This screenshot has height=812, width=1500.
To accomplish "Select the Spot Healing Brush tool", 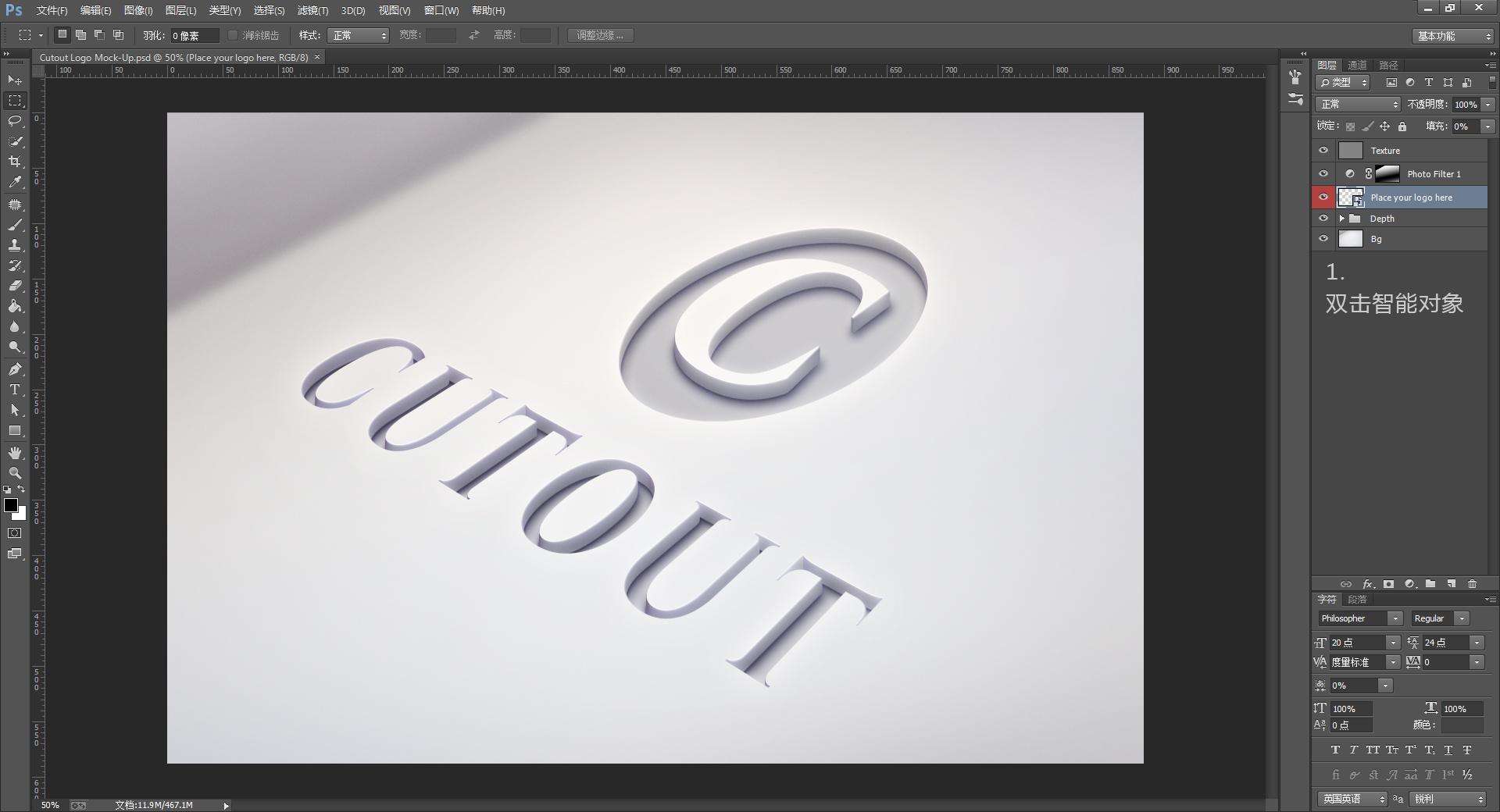I will pyautogui.click(x=15, y=205).
